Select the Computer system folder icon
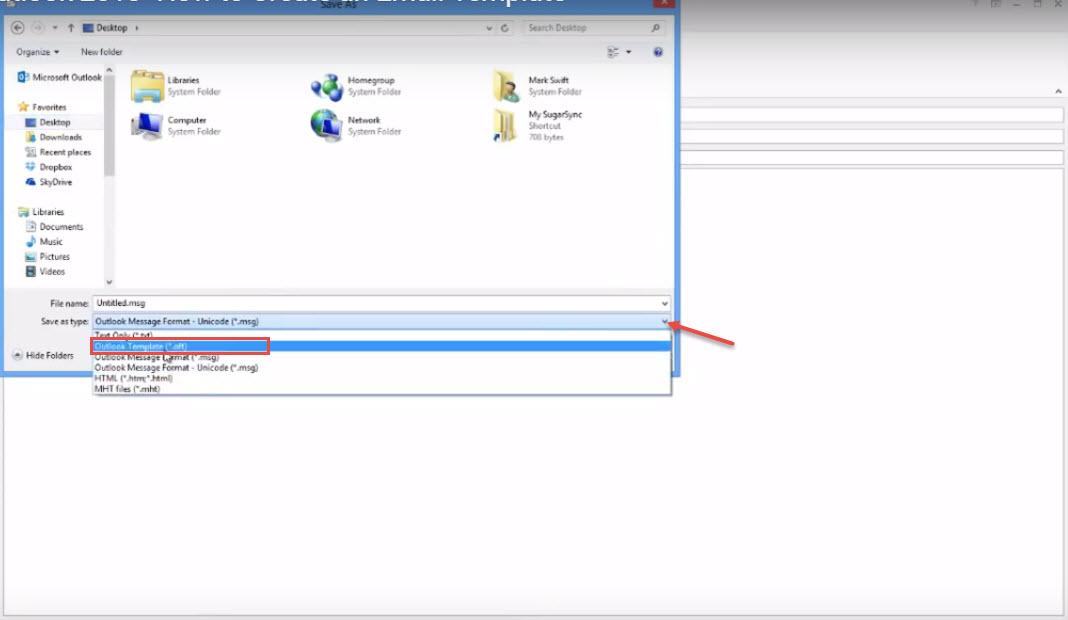 [147, 125]
